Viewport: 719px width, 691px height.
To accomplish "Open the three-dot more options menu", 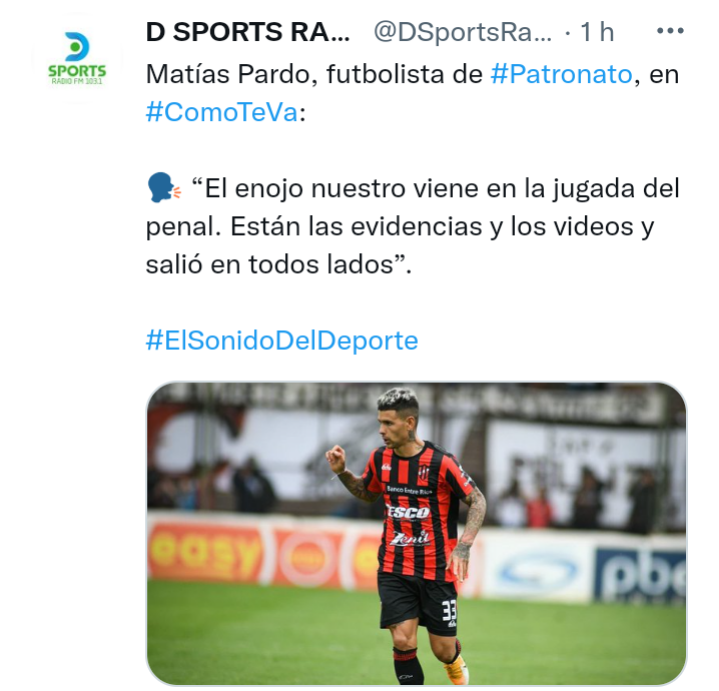I will tap(670, 31).
